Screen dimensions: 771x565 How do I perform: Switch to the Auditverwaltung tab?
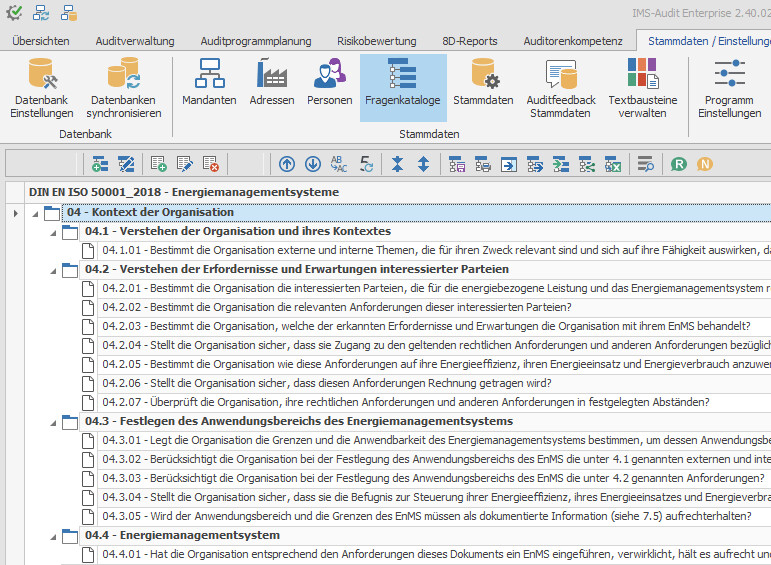(135, 41)
